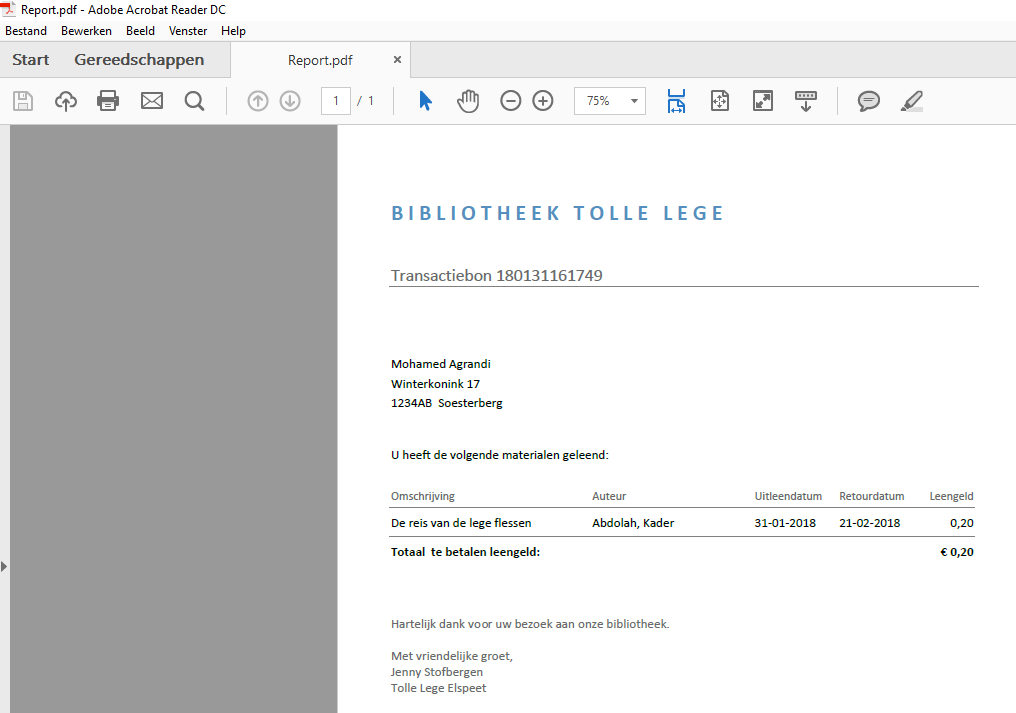Activate the selection arrow tool
This screenshot has width=1016, height=713.
425,101
